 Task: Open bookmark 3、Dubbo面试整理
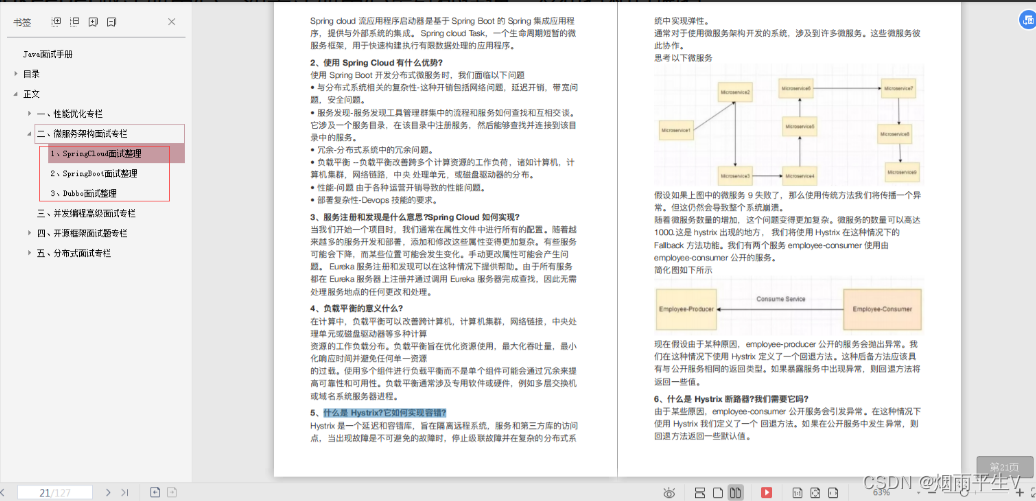(83, 194)
